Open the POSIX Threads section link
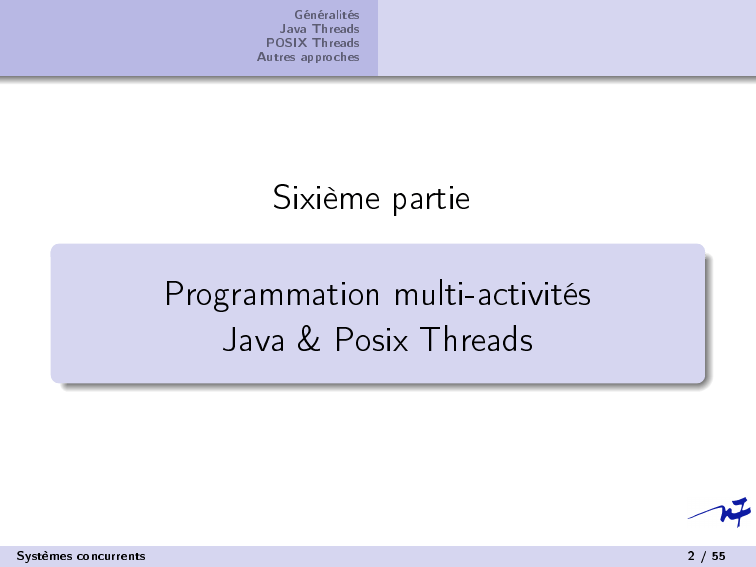The width and height of the screenshot is (756, 567). coord(312,42)
